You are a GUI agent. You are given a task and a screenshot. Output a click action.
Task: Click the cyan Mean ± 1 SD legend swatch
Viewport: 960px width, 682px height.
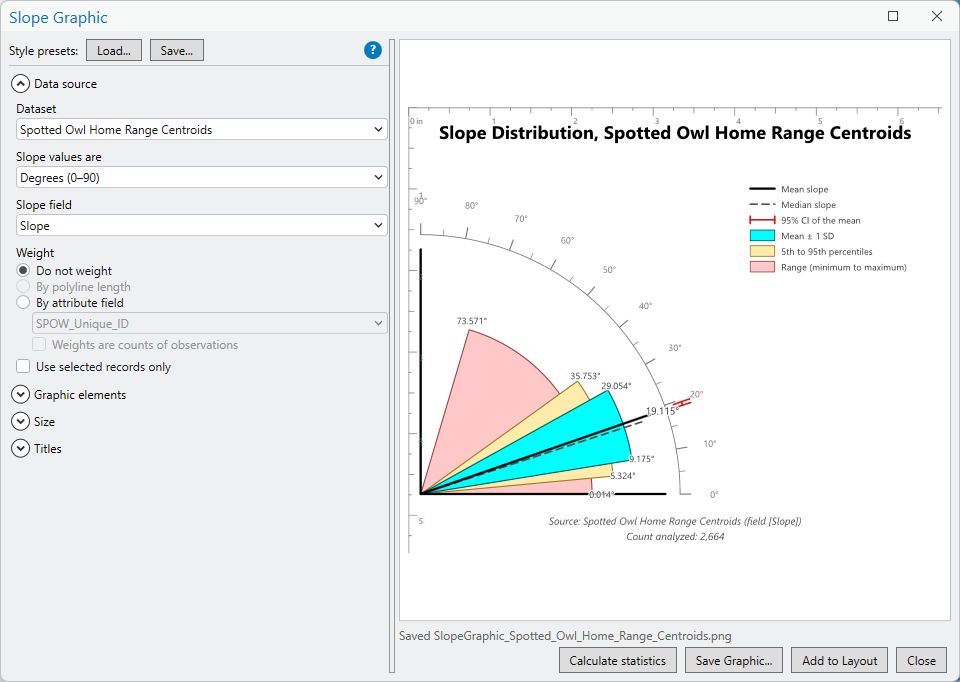(762, 236)
